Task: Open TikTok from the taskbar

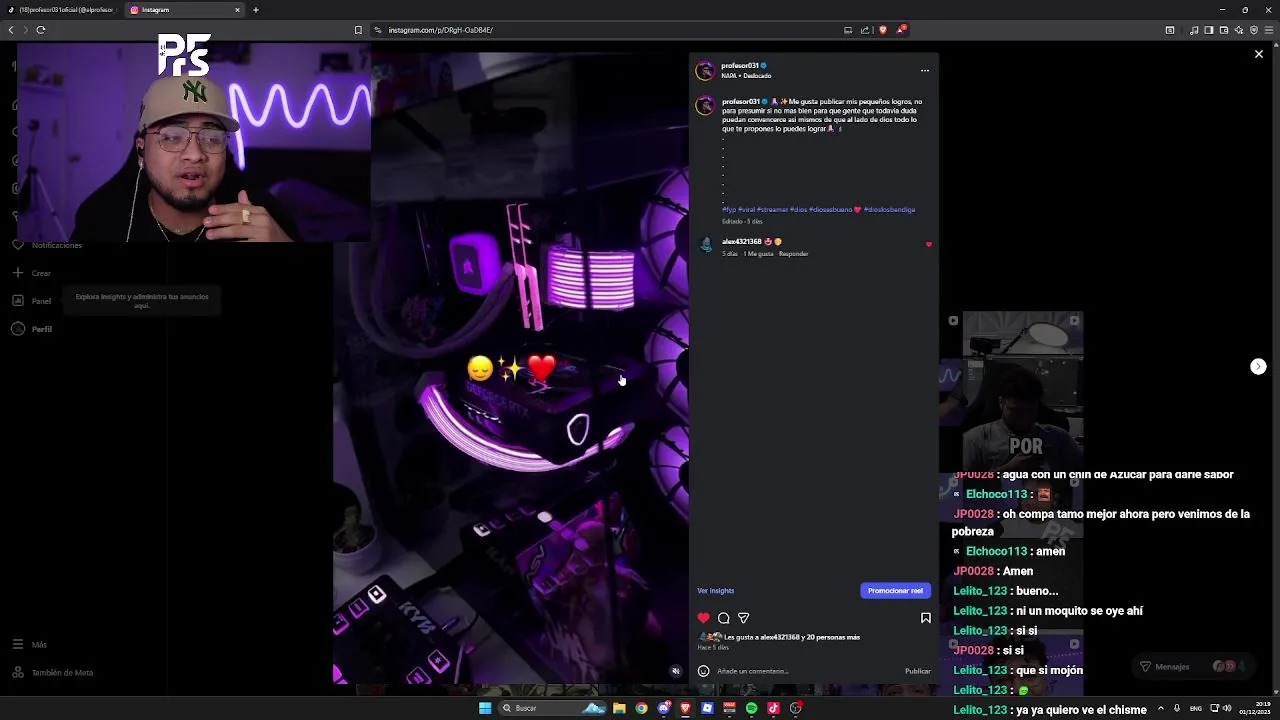Action: 773,708
